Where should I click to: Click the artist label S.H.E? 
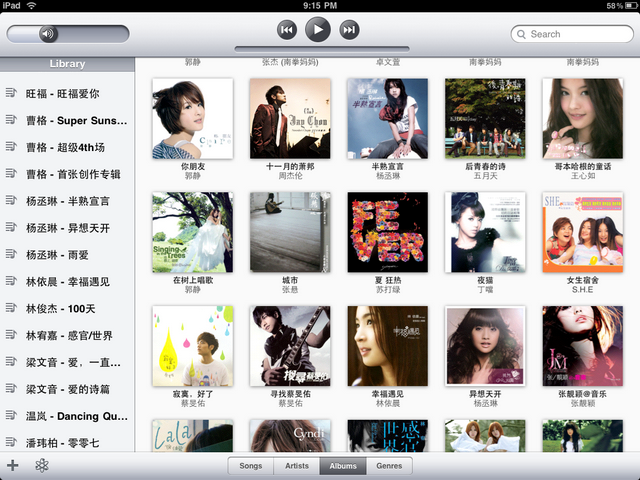(x=582, y=290)
